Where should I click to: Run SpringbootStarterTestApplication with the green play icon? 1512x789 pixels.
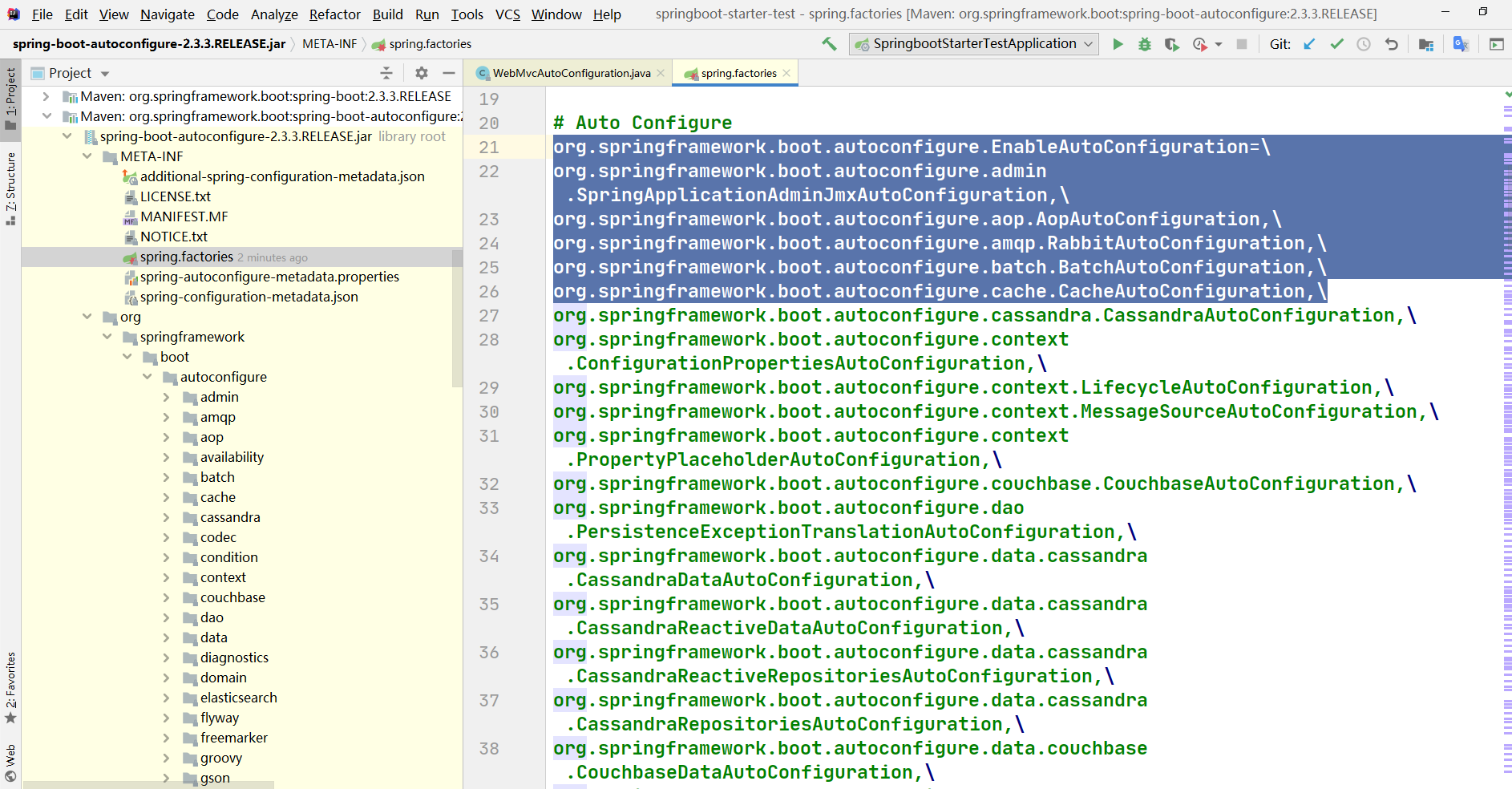pyautogui.click(x=1118, y=44)
